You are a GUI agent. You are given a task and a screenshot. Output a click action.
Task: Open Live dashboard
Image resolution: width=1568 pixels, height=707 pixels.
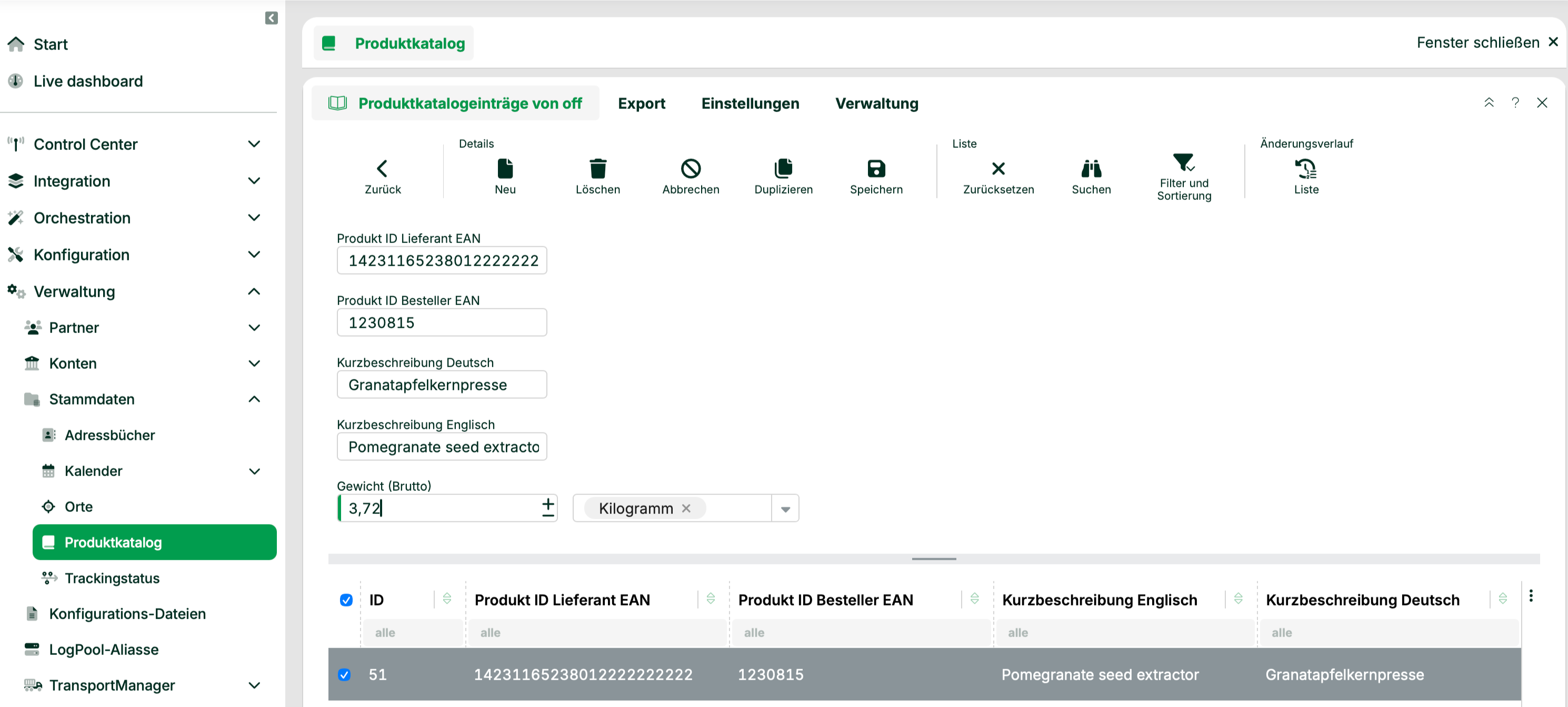coord(88,81)
